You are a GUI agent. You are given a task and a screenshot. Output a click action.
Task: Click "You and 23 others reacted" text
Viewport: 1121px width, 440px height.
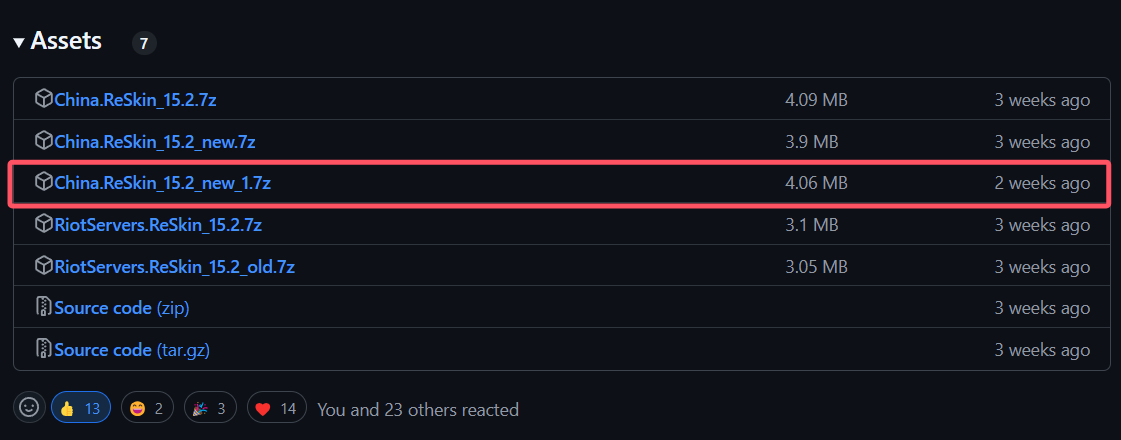click(418, 410)
